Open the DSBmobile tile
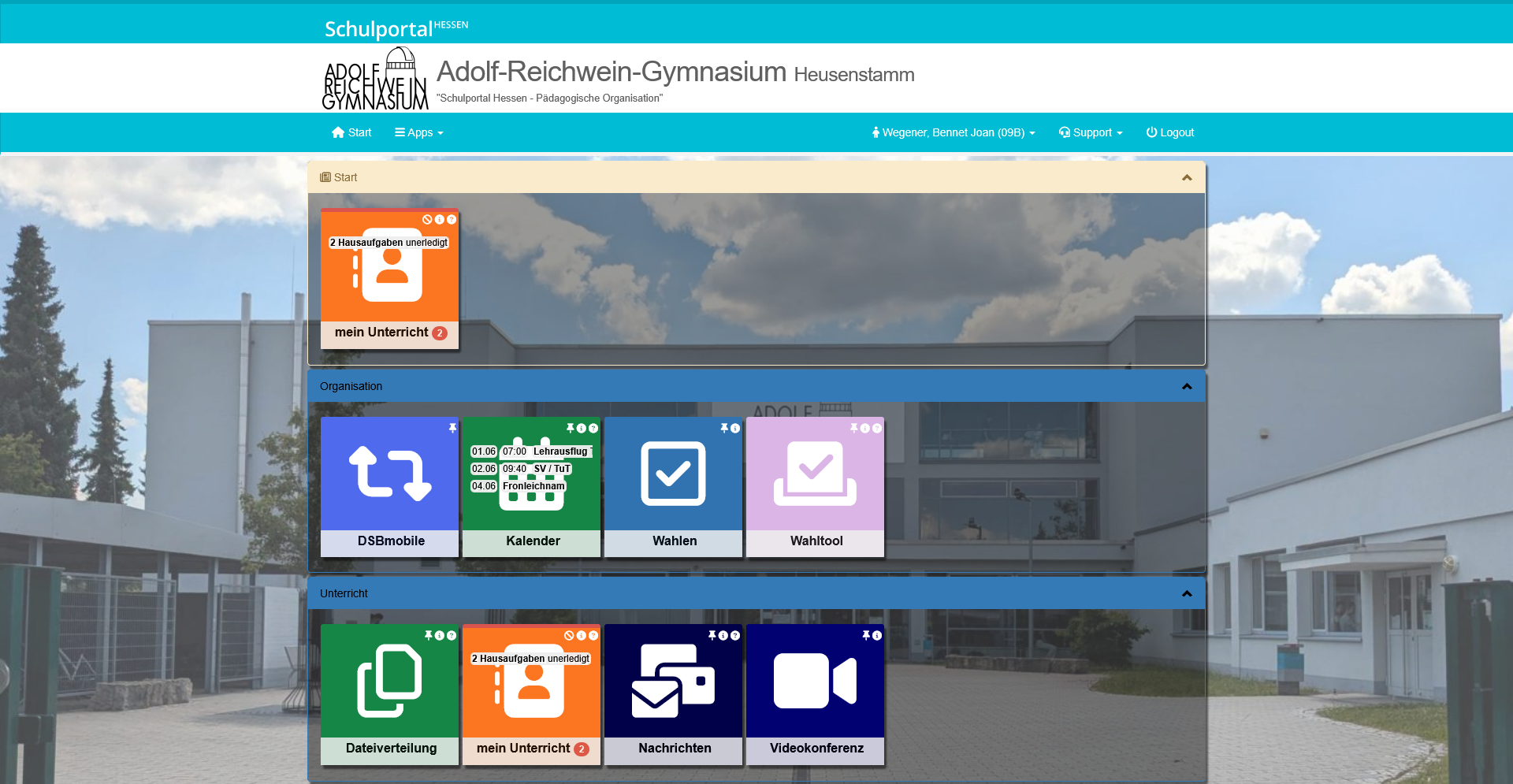Viewport: 1513px width, 784px height. (x=389, y=487)
